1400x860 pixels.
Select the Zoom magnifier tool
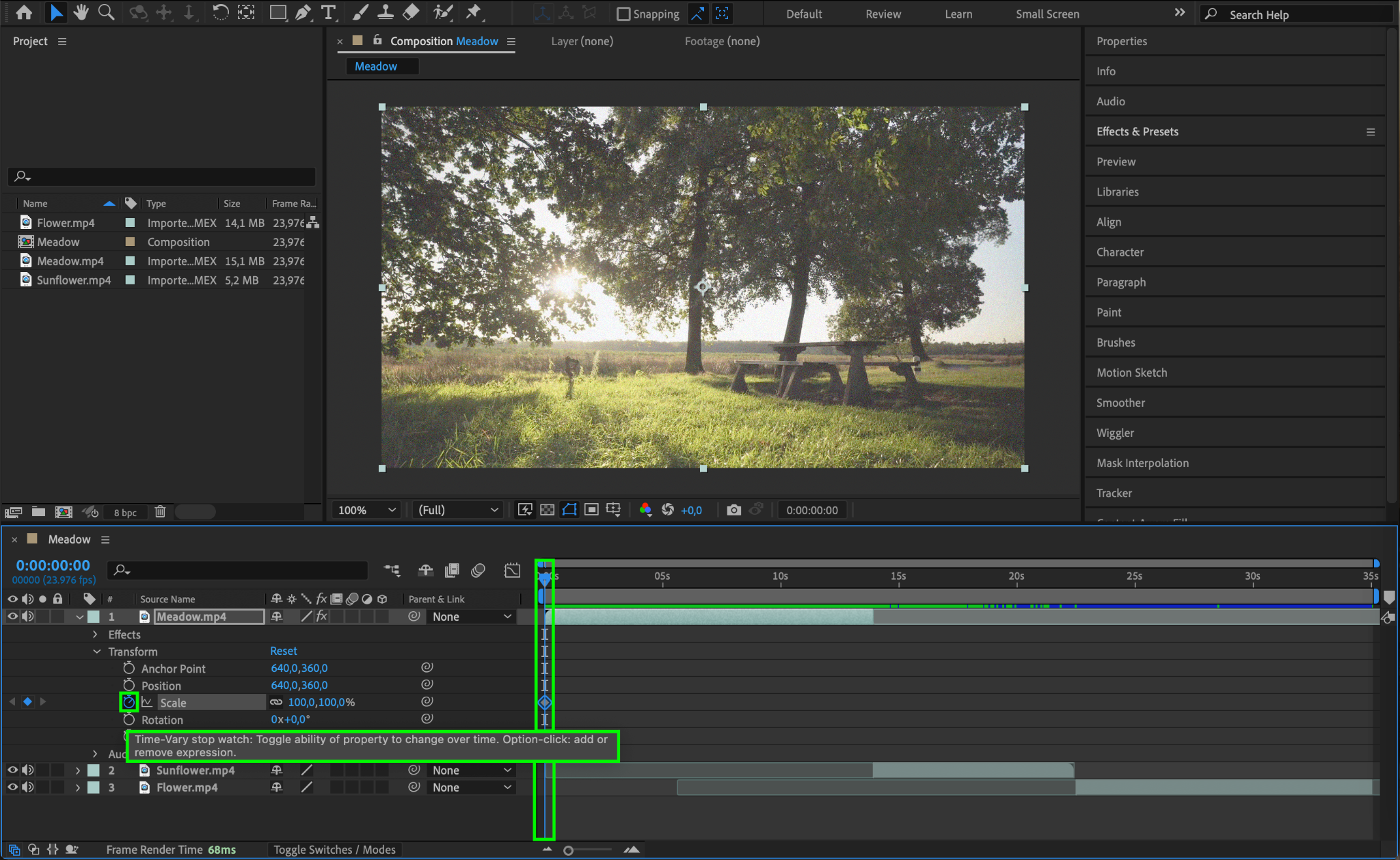[x=106, y=12]
